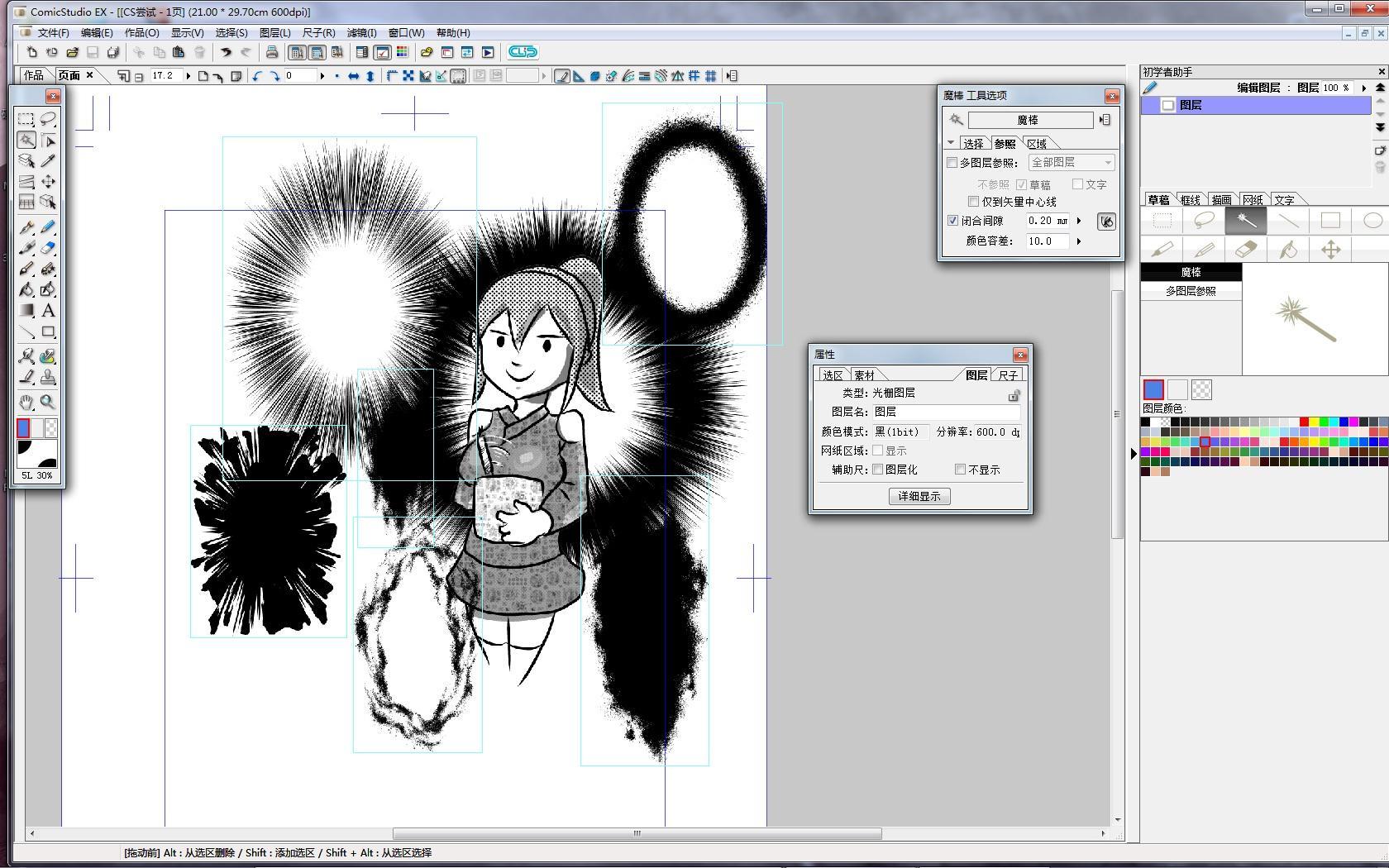Screen dimensions: 1389x868
Task: Tick the 仅到矢量中心线 checkbox
Action: [x=974, y=202]
